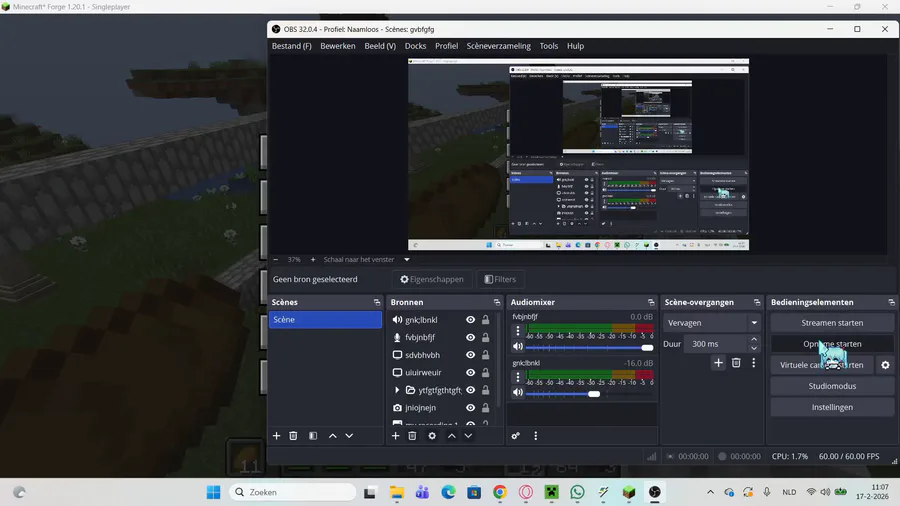Screen dimensions: 900x506
Task: Click the Streamen starten button
Action: 832,323
